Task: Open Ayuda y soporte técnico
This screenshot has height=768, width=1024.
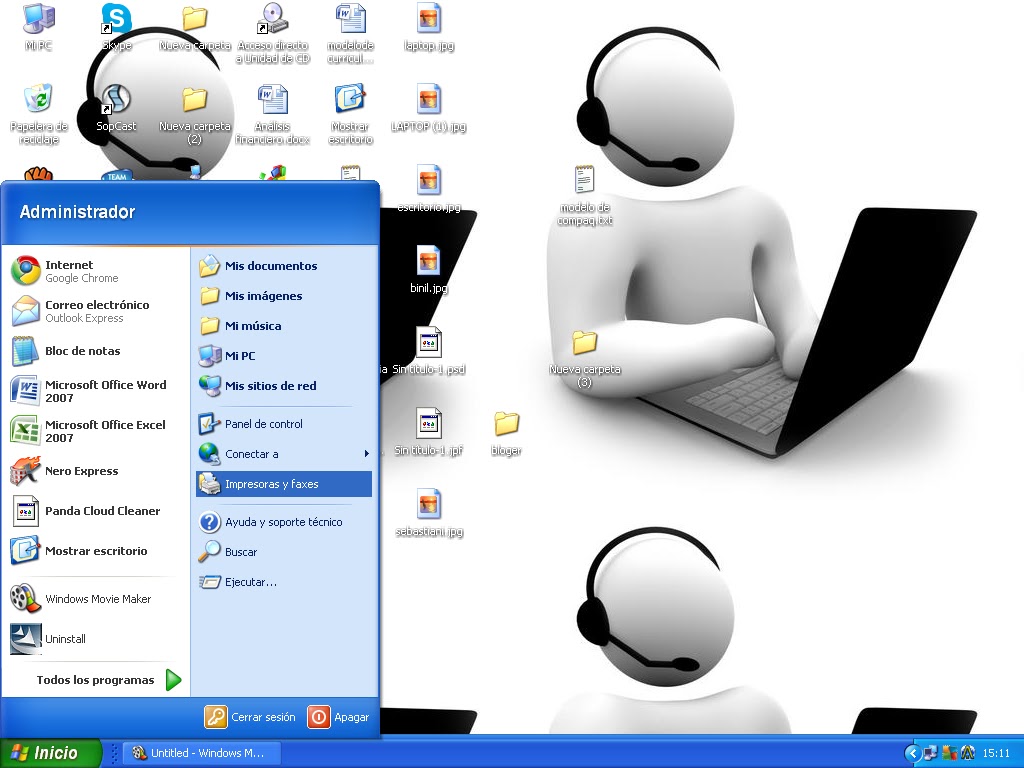Action: pos(283,521)
